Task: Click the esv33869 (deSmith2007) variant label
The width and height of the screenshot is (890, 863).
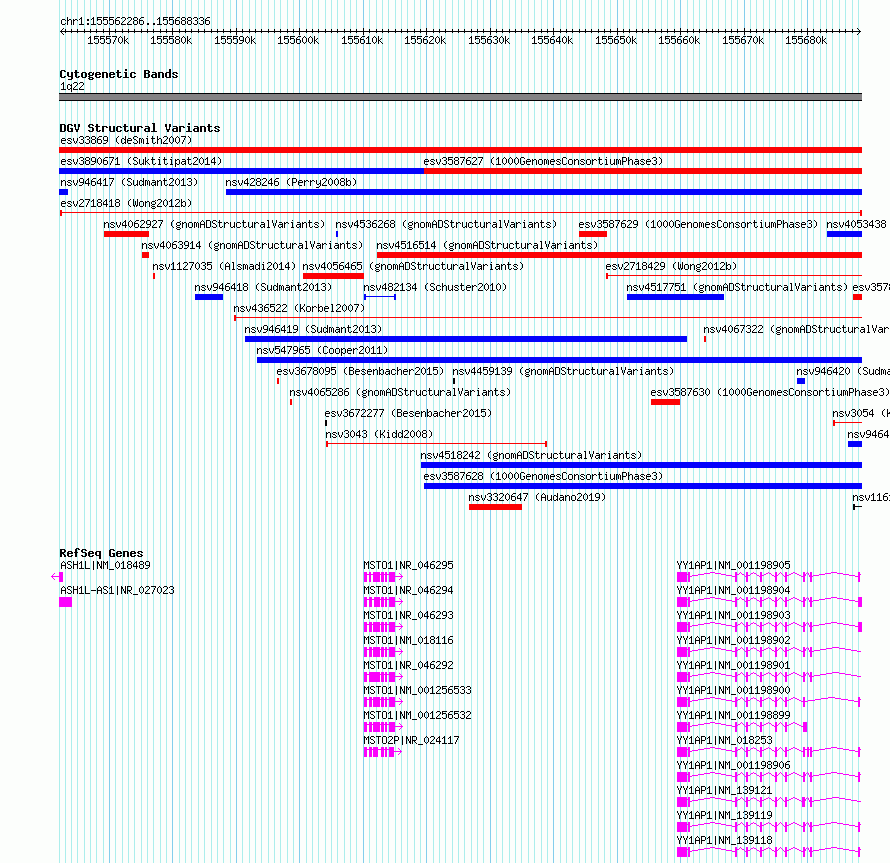Action: pos(126,140)
